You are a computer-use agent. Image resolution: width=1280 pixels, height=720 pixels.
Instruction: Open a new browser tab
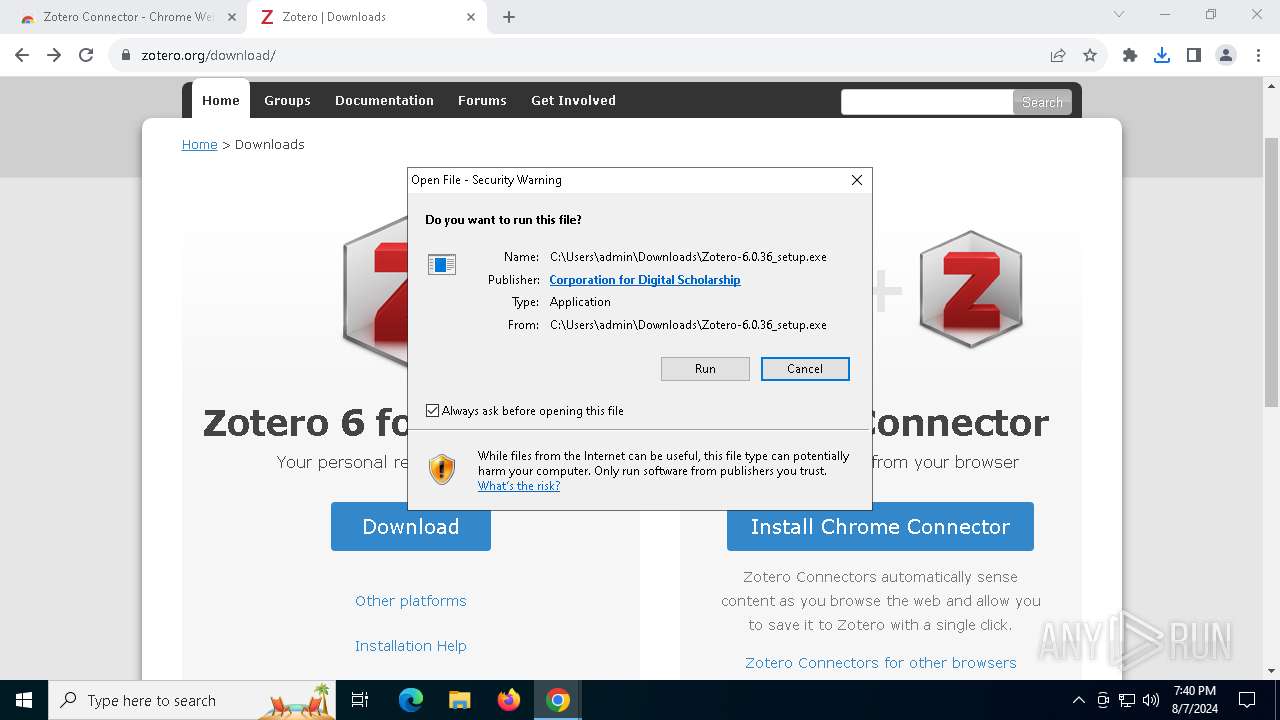coord(509,17)
